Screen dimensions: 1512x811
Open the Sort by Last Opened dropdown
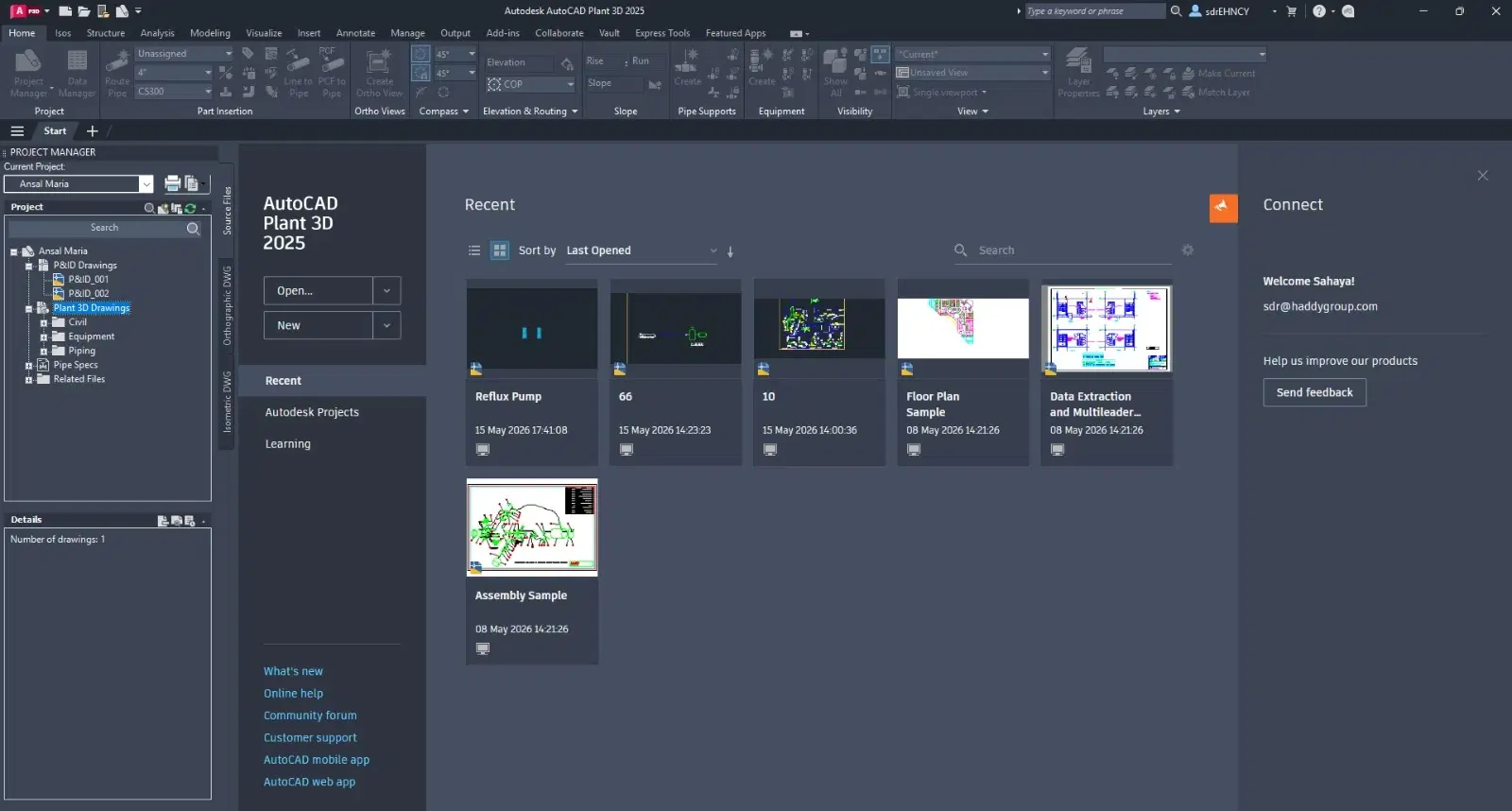643,250
